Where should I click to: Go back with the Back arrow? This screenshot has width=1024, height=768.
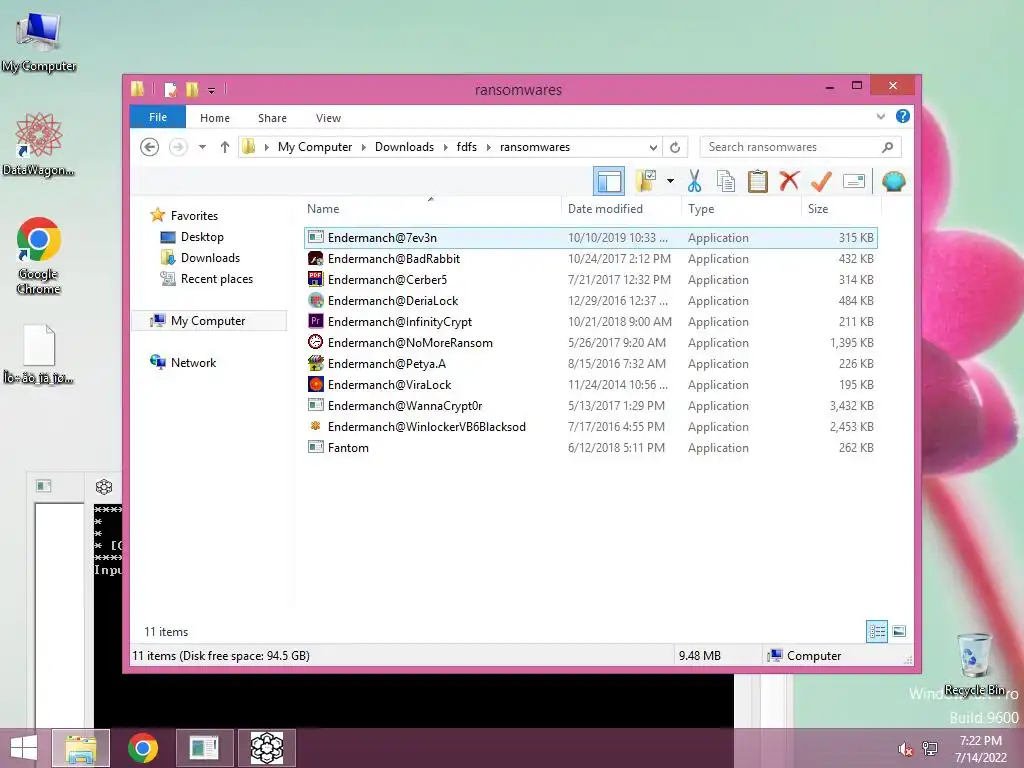point(150,147)
